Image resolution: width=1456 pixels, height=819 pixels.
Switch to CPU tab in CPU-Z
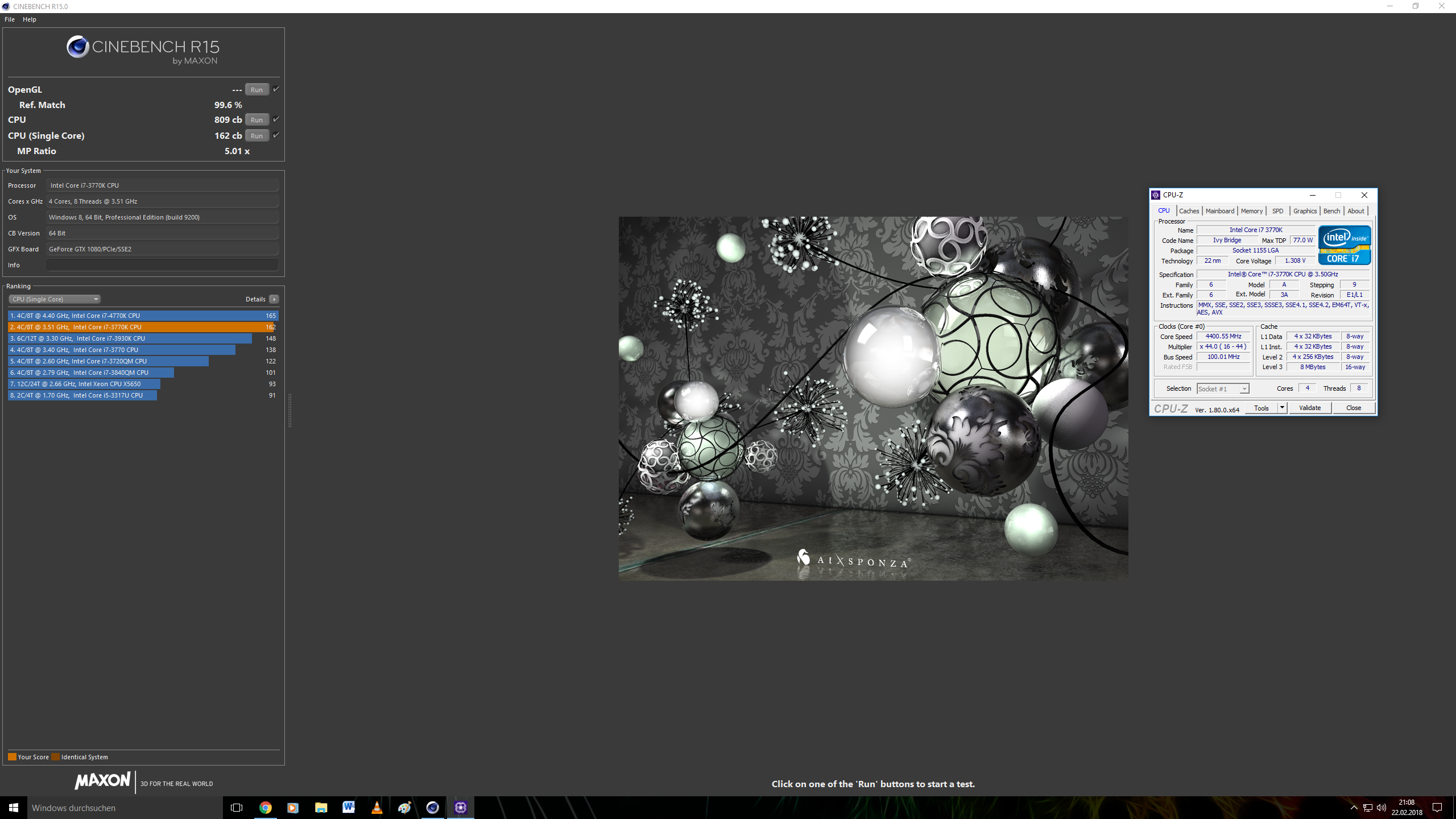1164,210
